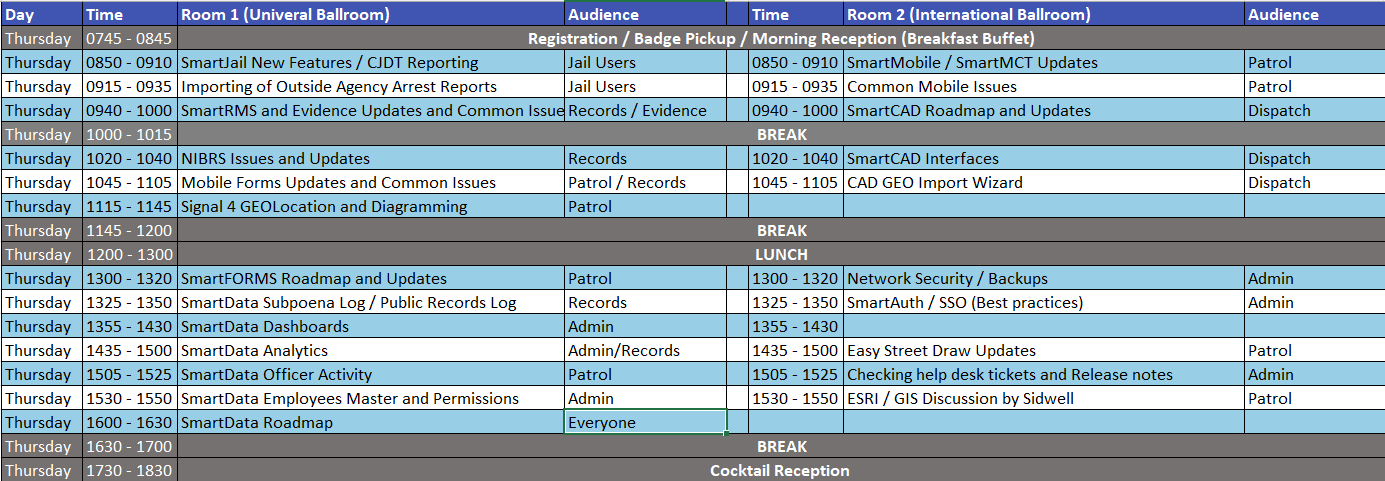Select the 'Registration / Badge Pickup' merged row
The height and width of the screenshot is (481, 1385).
click(x=780, y=39)
